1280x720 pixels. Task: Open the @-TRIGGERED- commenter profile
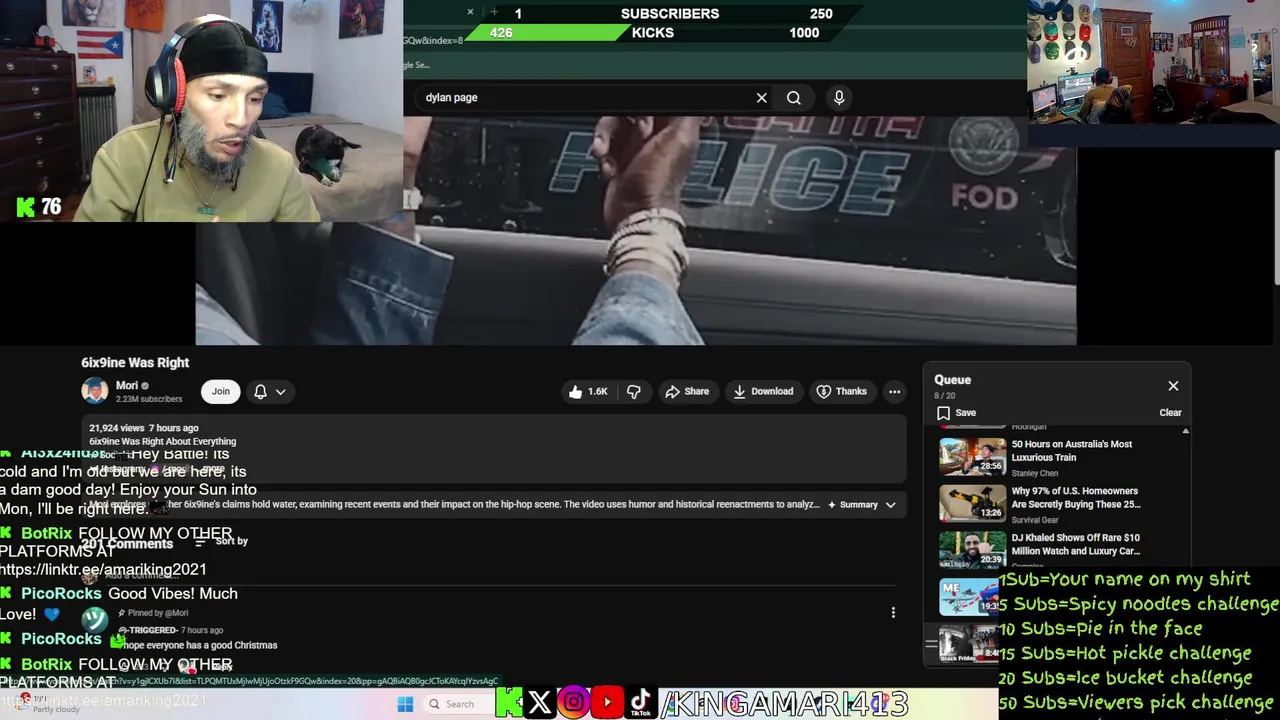point(148,631)
